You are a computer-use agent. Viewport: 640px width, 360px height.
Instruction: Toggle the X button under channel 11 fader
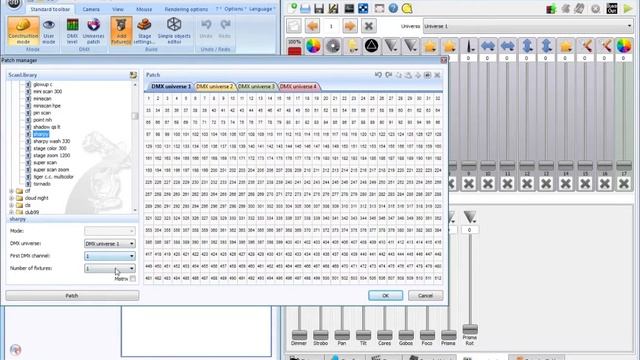(x=507, y=184)
